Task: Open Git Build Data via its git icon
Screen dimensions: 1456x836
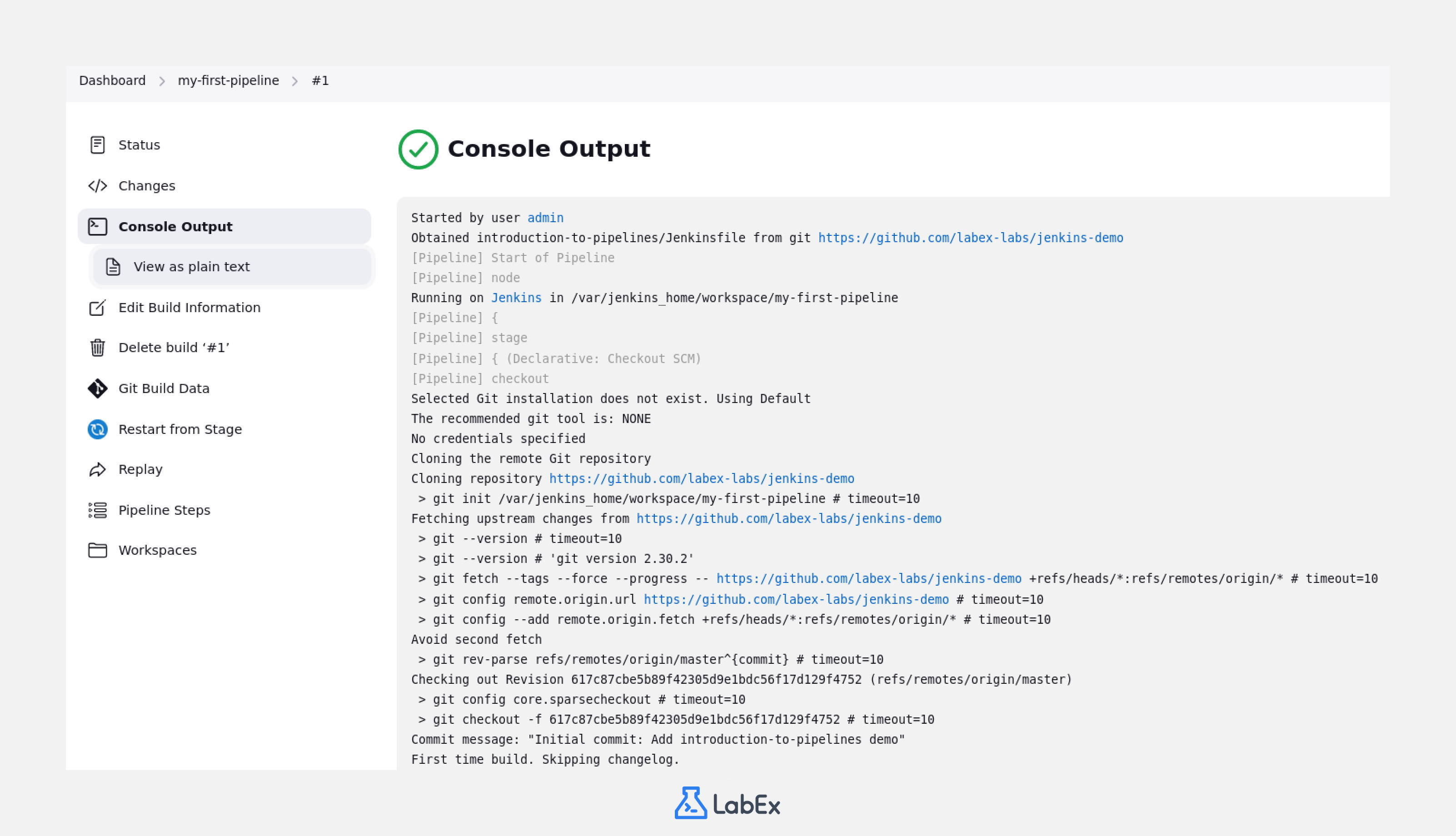Action: (x=98, y=388)
